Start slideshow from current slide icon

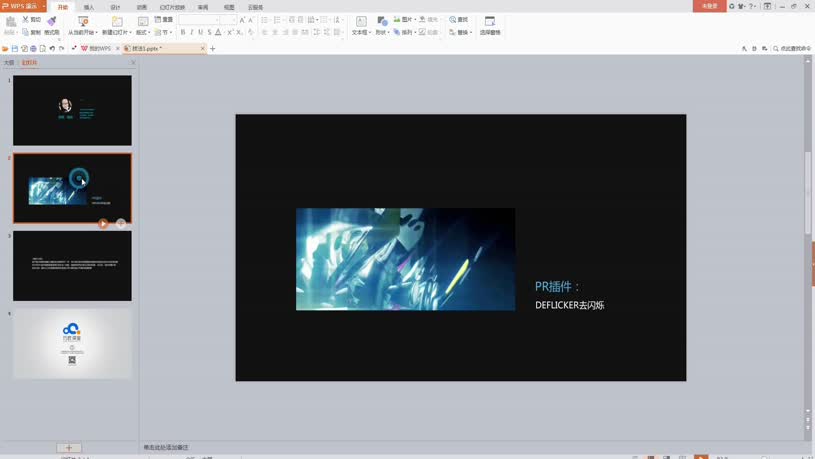coord(83,21)
